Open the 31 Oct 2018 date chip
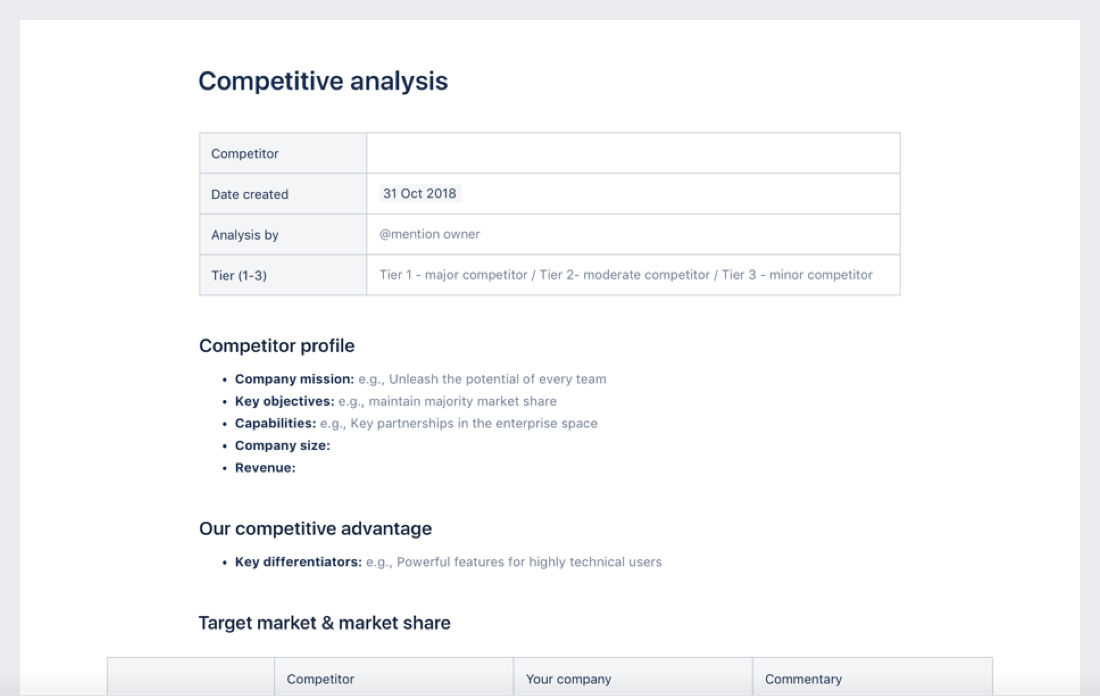Viewport: 1100px width, 696px height. pyautogui.click(x=420, y=194)
